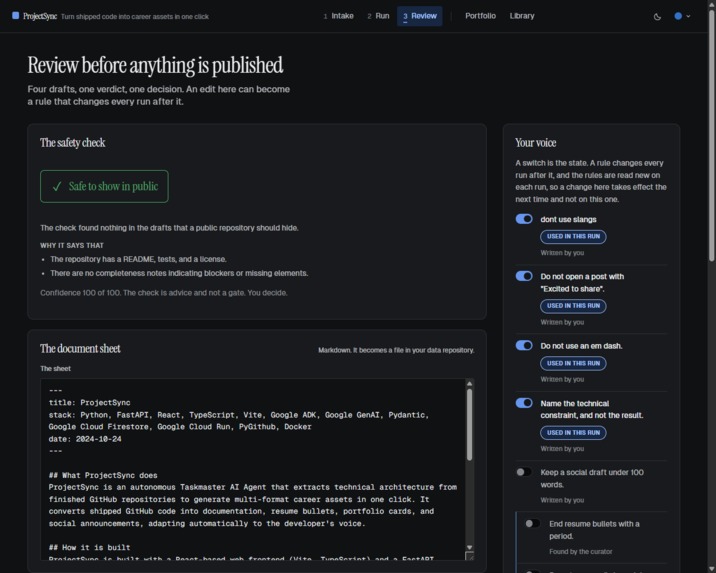716x573 pixels.
Task: Click the 'WHY IT SAYS THAT' label
Action: coord(72,246)
